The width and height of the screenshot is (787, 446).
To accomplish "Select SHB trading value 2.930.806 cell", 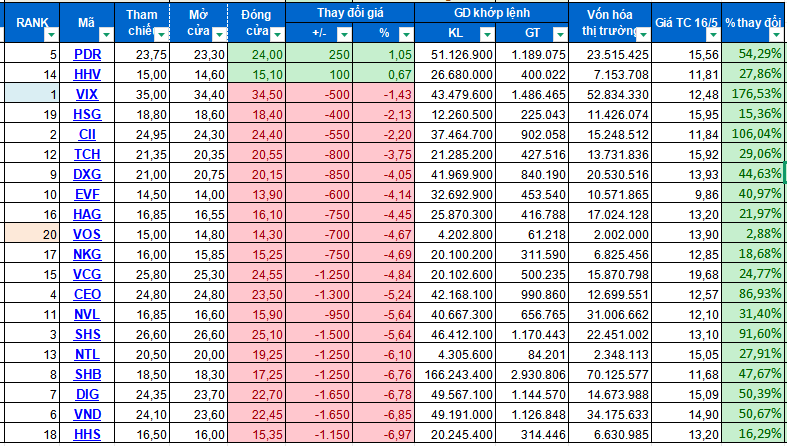I will (x=532, y=374).
